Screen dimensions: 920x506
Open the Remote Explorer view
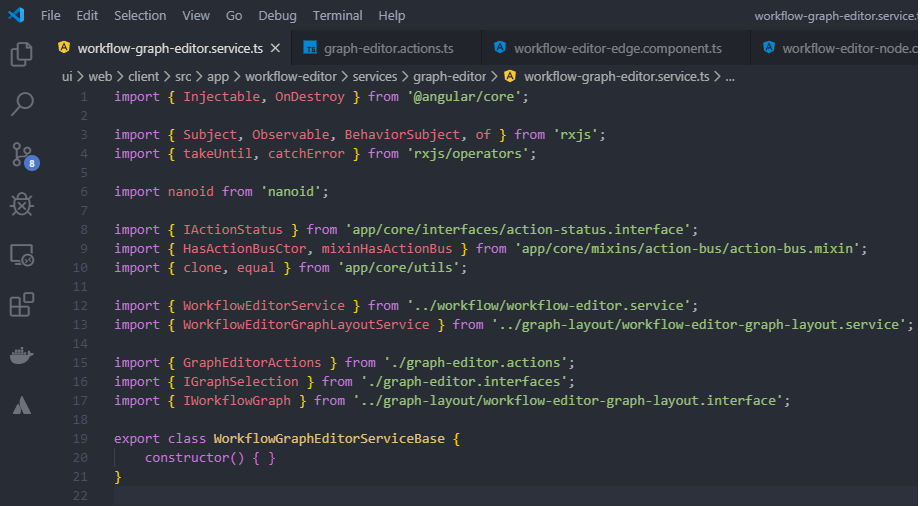click(x=22, y=255)
